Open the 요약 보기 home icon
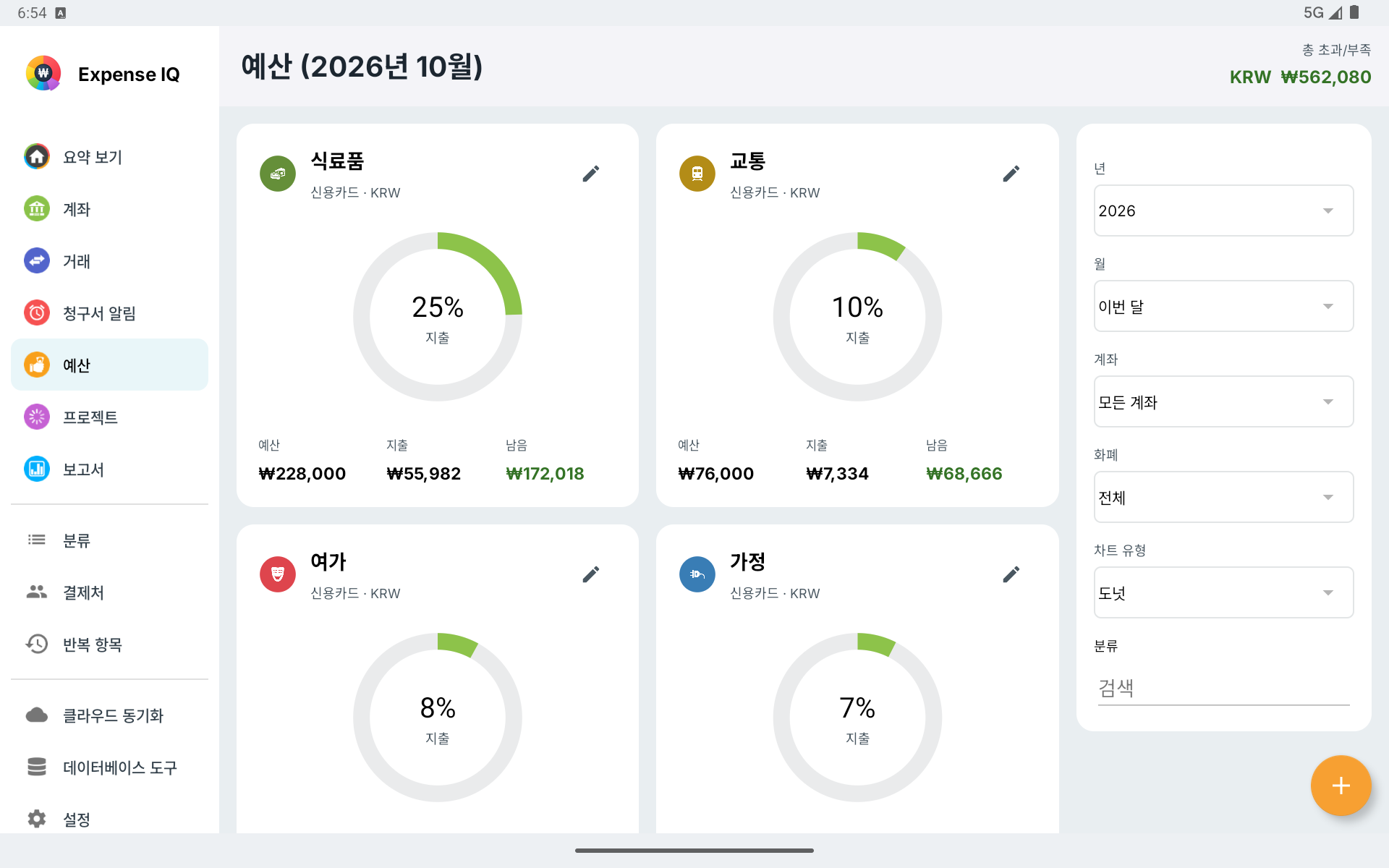This screenshot has width=1389, height=868. [37, 156]
